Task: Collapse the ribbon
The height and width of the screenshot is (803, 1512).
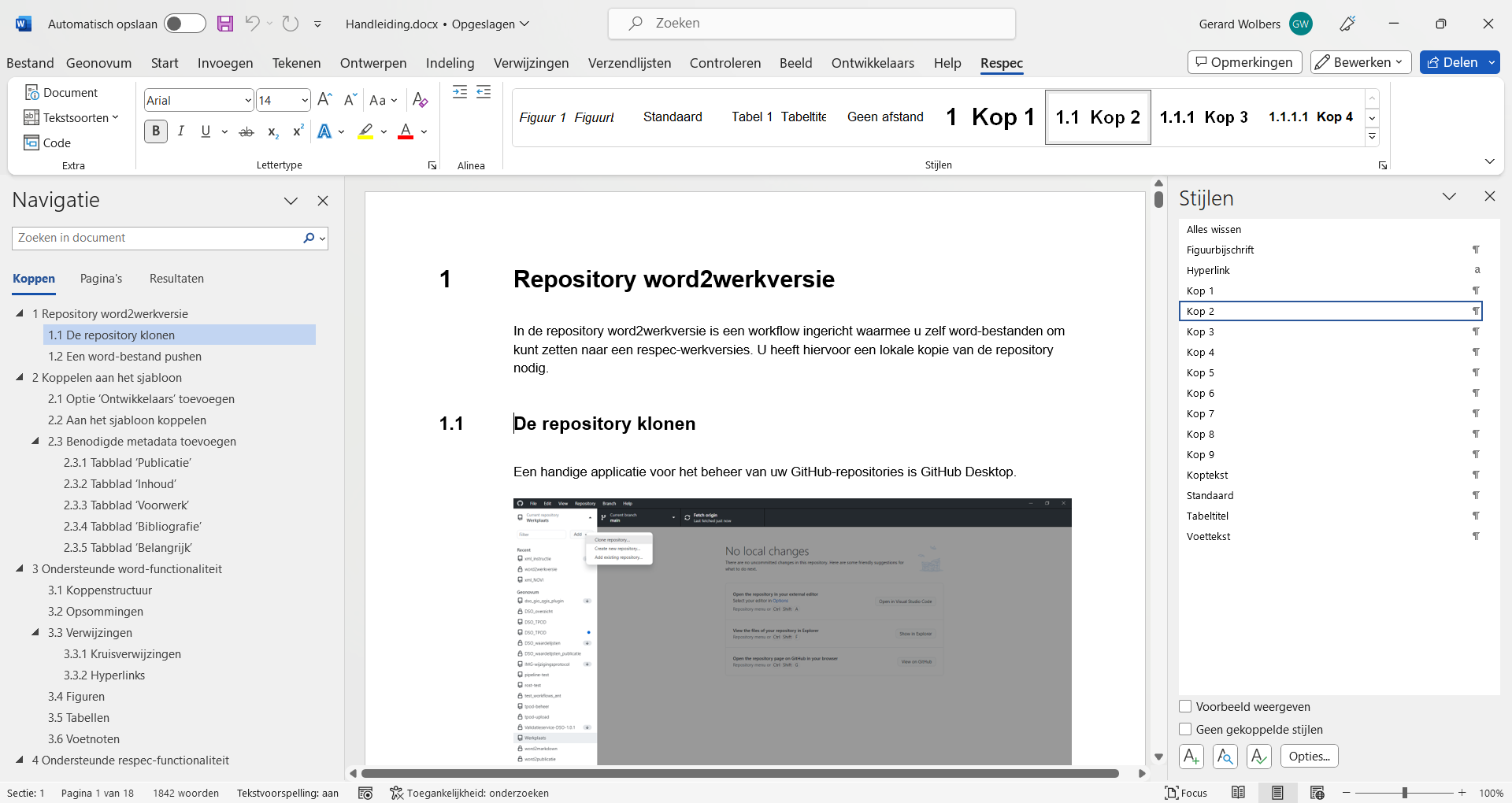Action: click(x=1489, y=161)
